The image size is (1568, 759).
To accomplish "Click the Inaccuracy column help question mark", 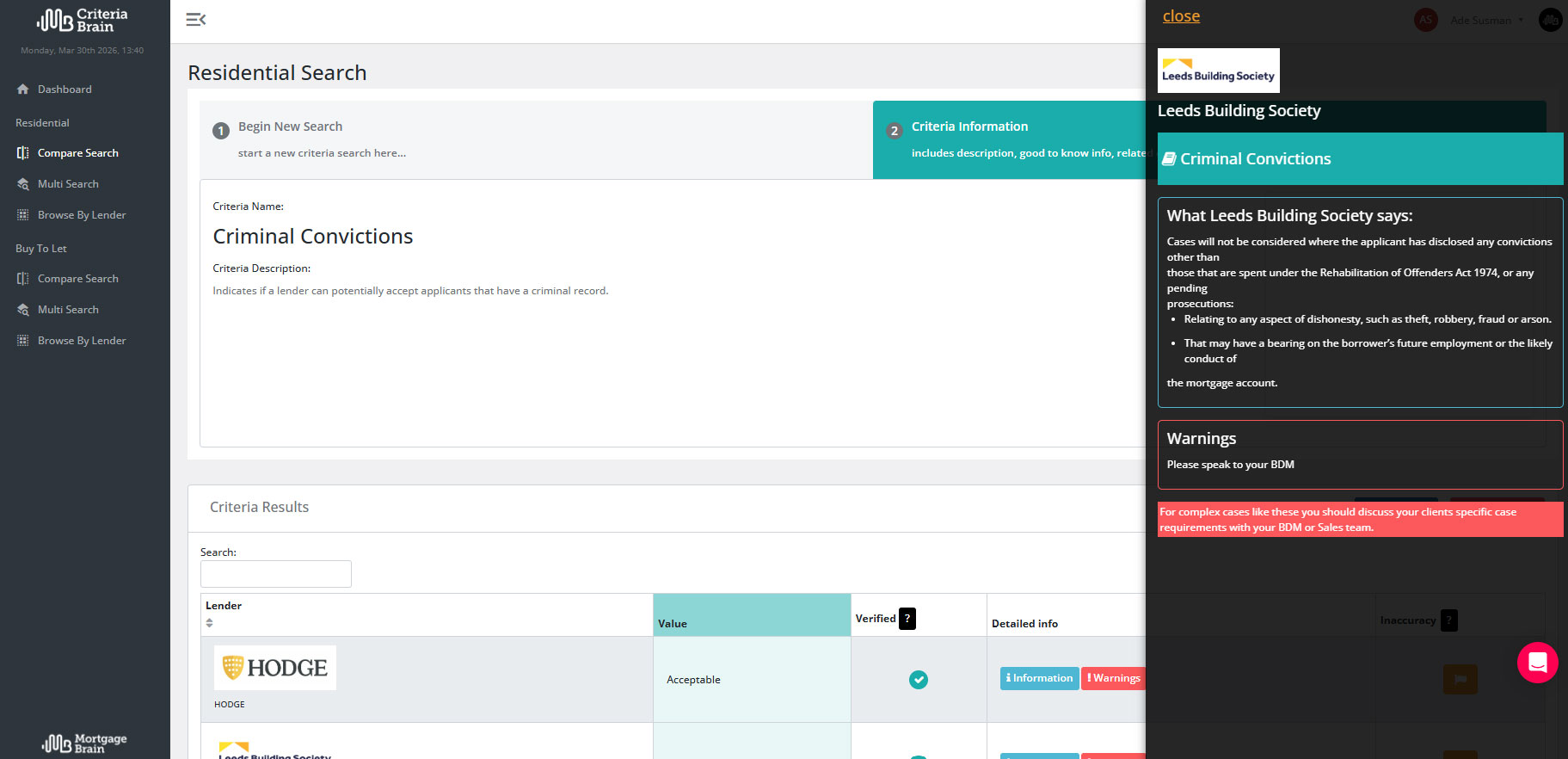I will pyautogui.click(x=1449, y=620).
